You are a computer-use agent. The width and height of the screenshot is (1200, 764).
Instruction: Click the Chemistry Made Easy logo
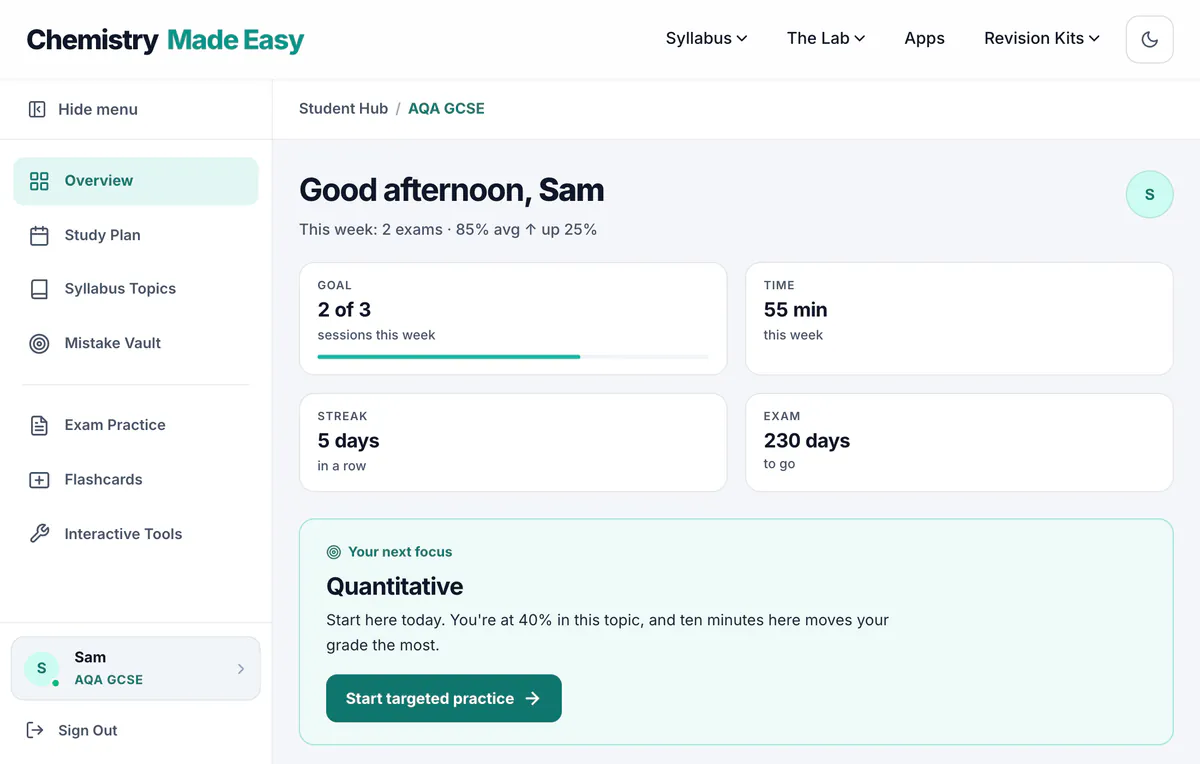click(x=165, y=40)
